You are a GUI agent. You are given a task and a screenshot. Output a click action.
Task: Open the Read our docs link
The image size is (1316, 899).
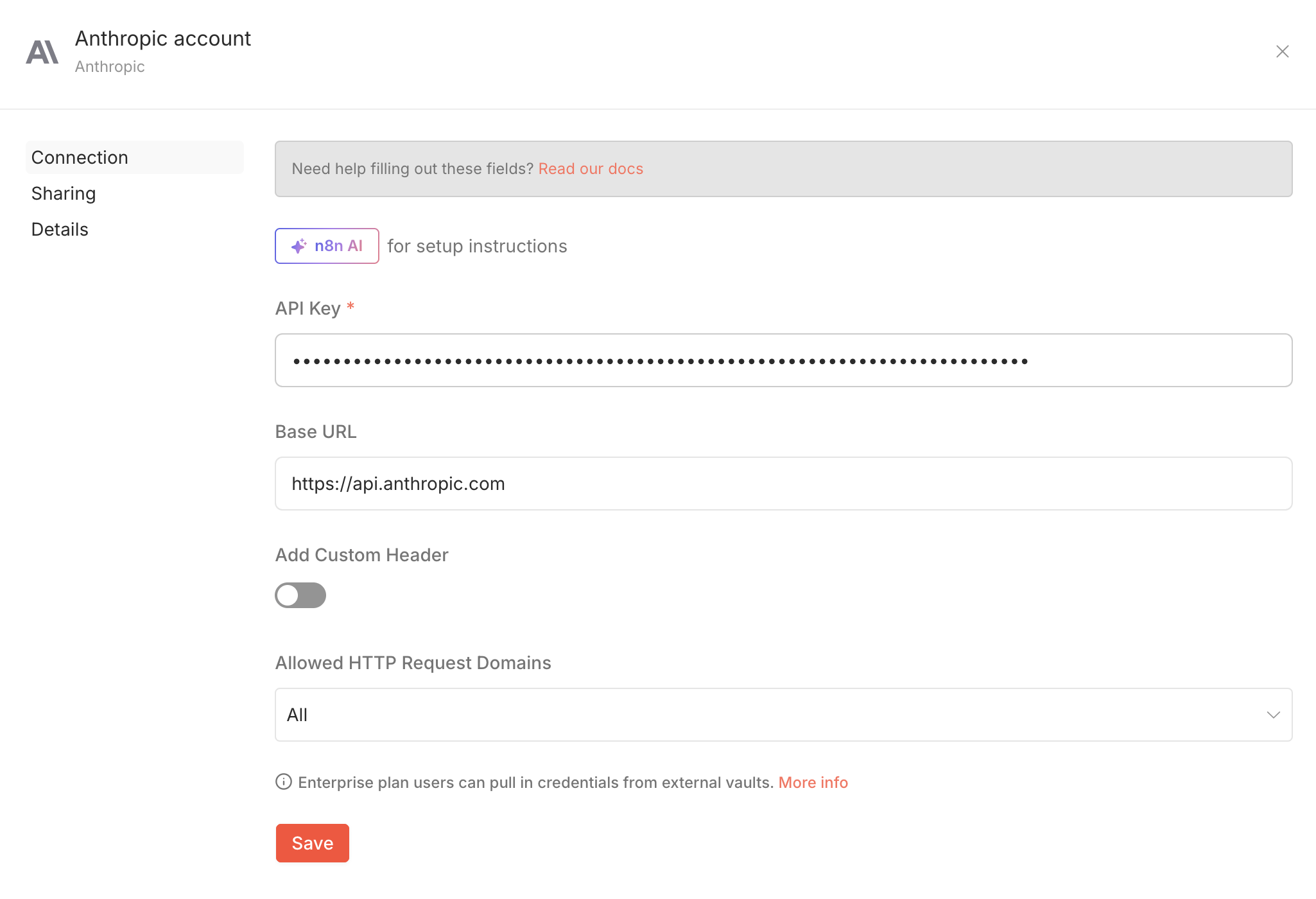point(591,168)
